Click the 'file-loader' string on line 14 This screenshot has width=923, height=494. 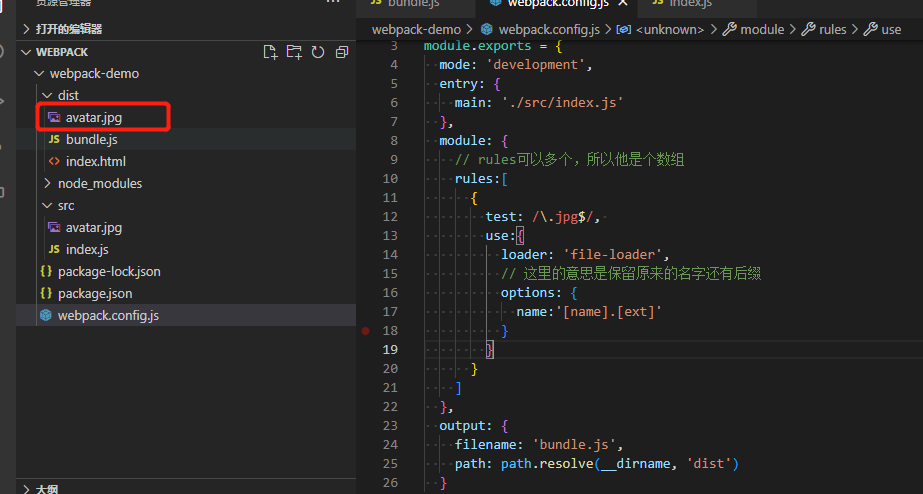click(x=612, y=254)
